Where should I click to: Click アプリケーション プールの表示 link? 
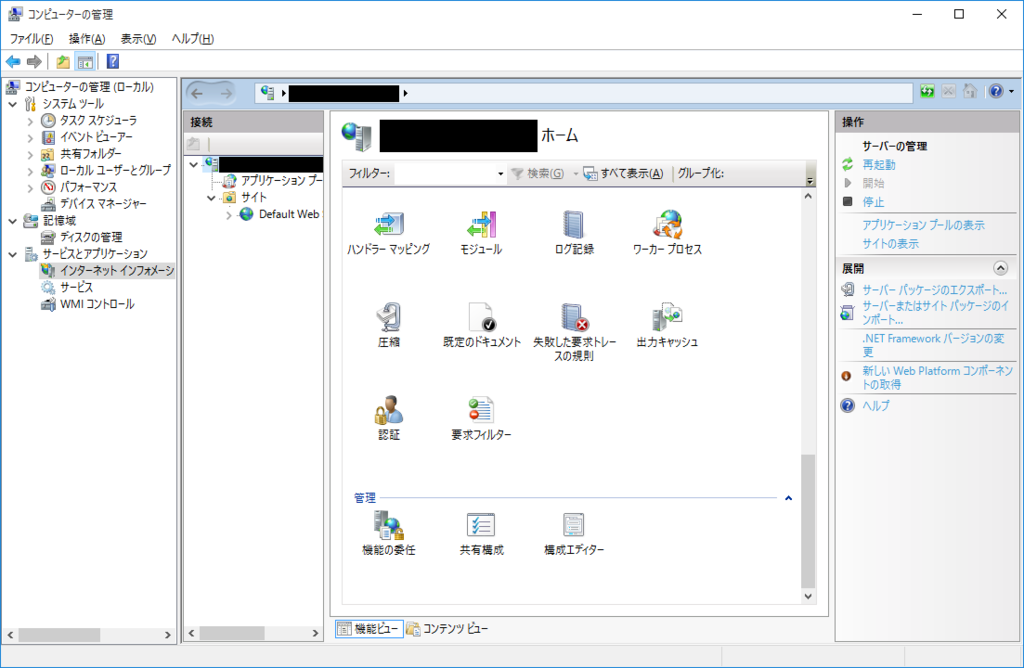(x=923, y=225)
